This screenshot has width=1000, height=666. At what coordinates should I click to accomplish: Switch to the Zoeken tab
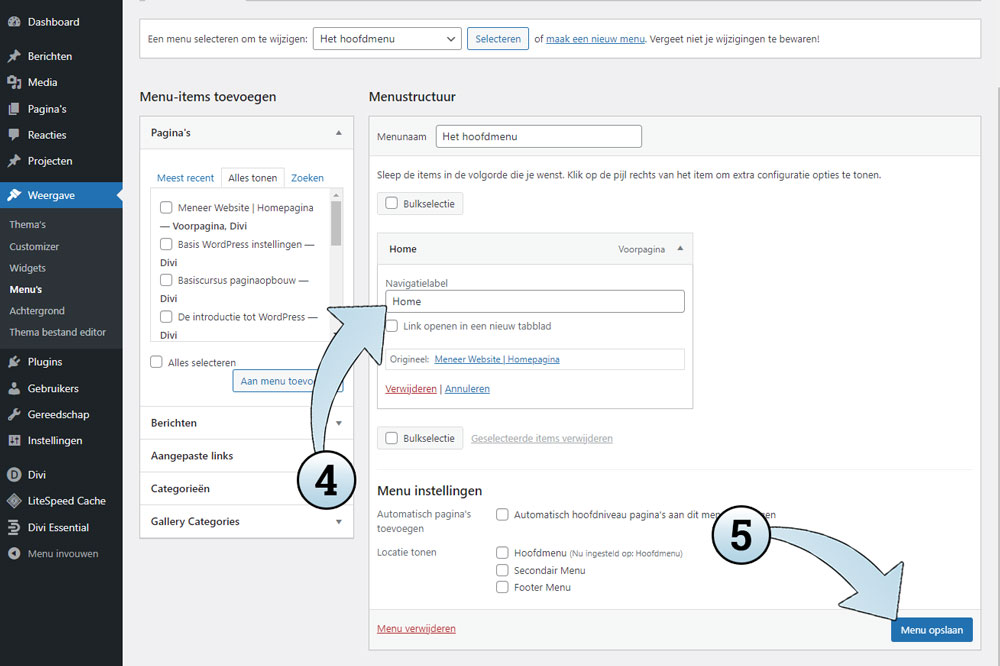click(307, 178)
